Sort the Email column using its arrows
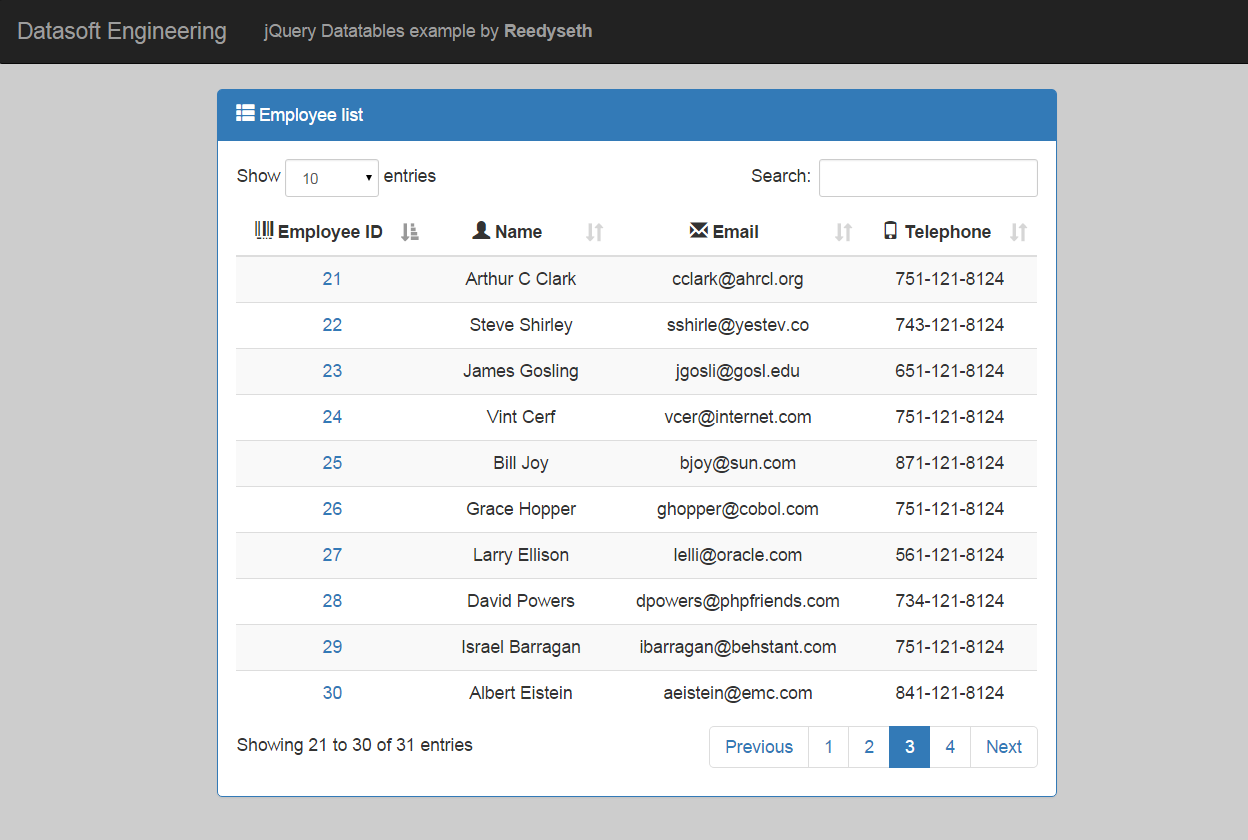The image size is (1248, 840). [843, 232]
